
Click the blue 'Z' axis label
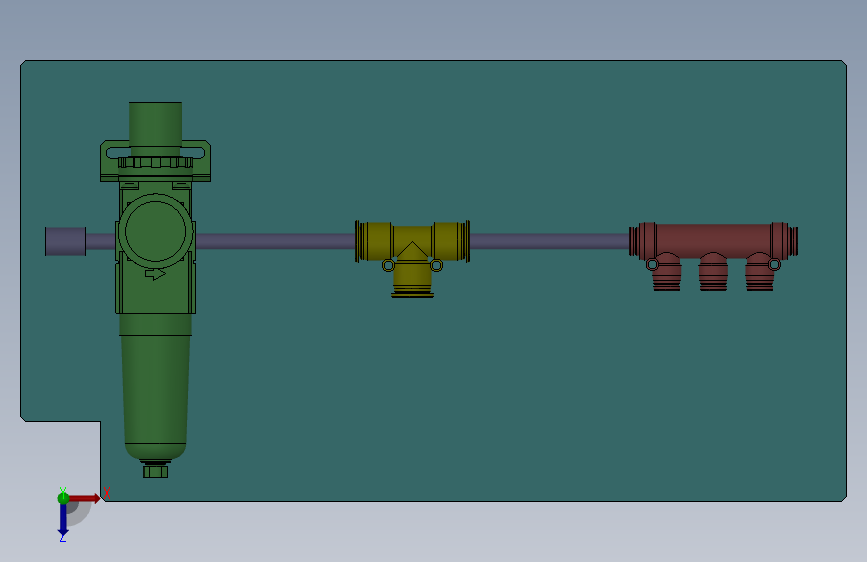coord(62,538)
